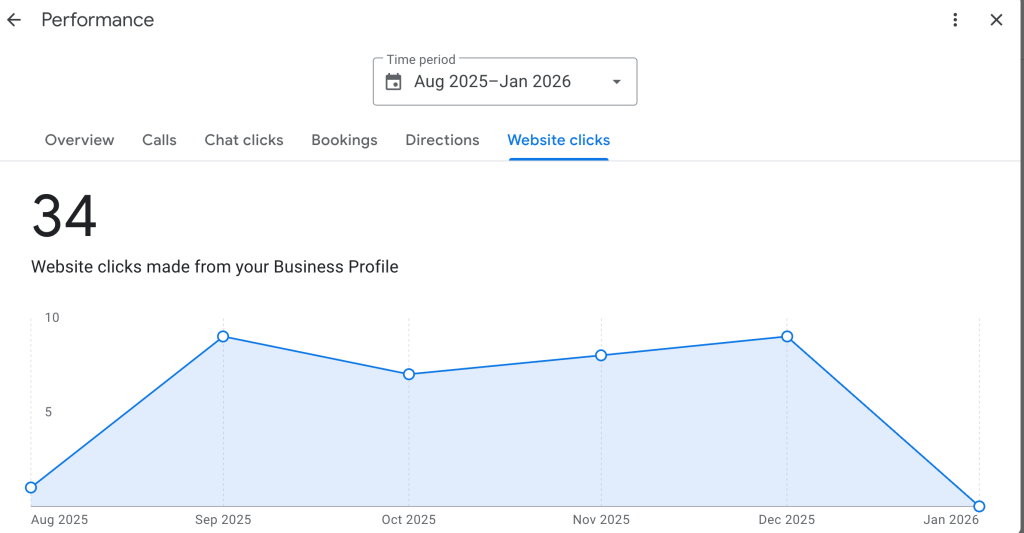
Task: Switch to the Overview tab
Action: tap(80, 140)
